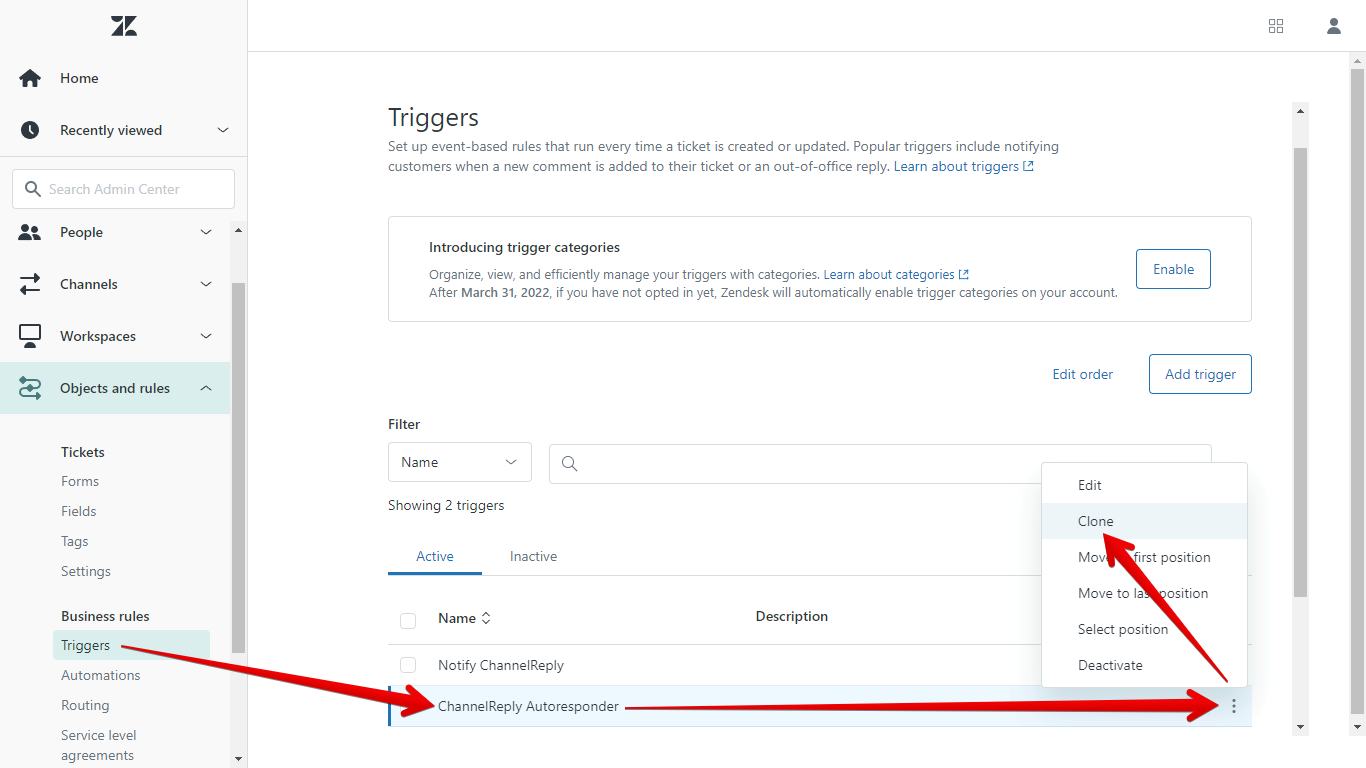
Task: Open Service level agreements item
Action: (x=99, y=745)
